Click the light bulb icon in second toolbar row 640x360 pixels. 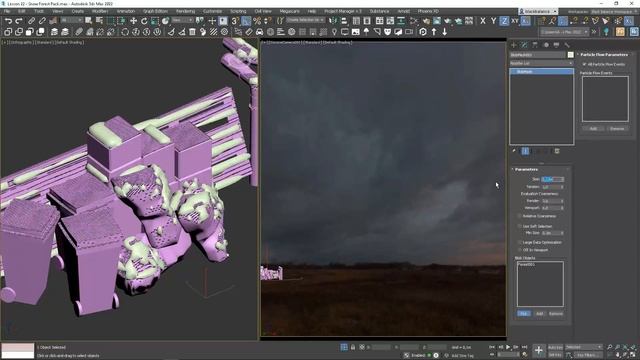[334, 31]
